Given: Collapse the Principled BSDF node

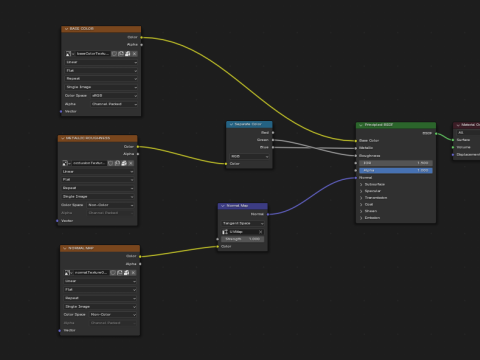Looking at the screenshot, I should point(361,125).
